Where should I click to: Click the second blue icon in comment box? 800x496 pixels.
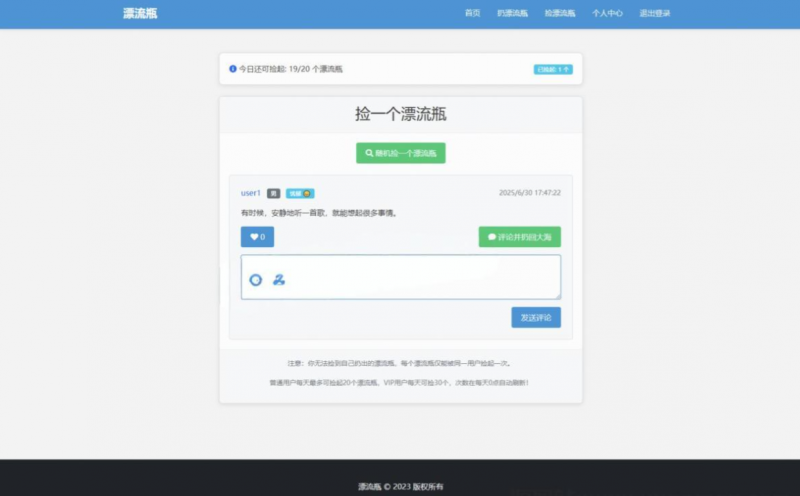(x=279, y=280)
